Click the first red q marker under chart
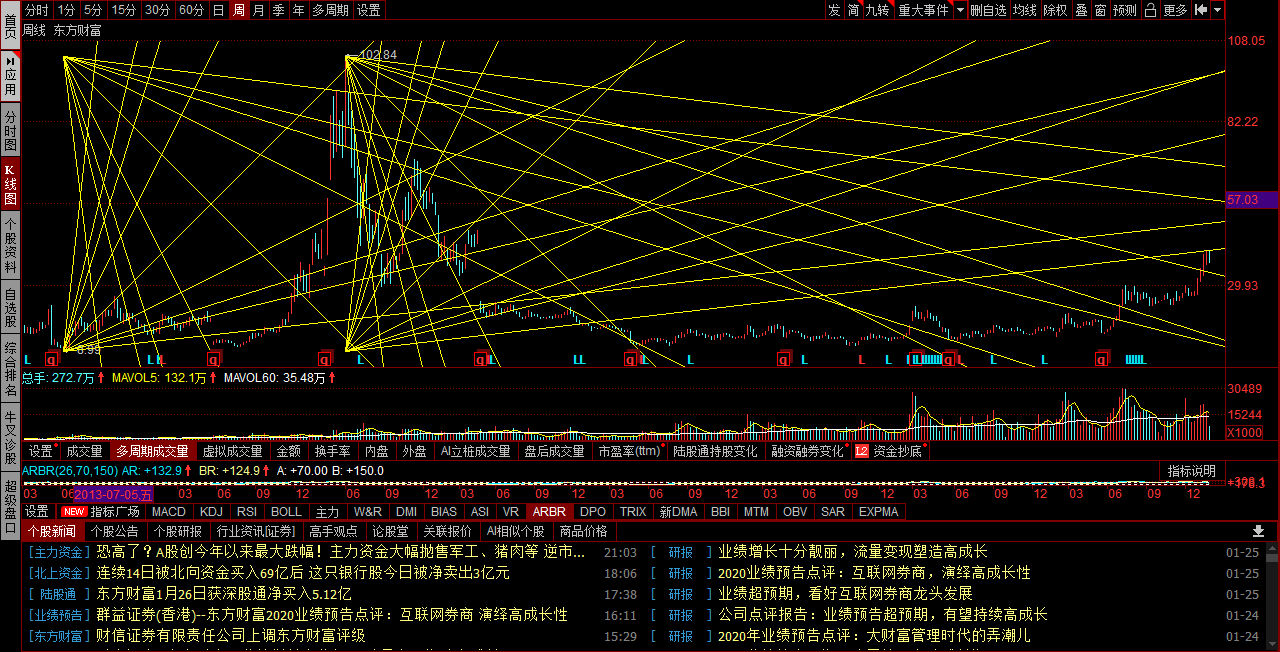This screenshot has height=652, width=1280. tap(52, 358)
